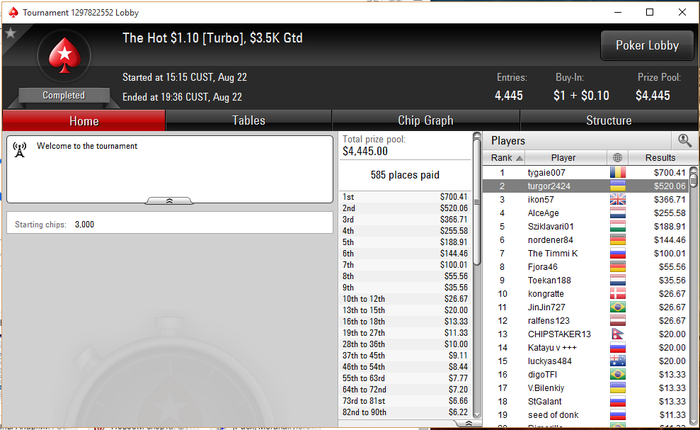Toggle the favorite star icon for the tournament
Viewport: 700px width, 430px height.
tap(11, 33)
